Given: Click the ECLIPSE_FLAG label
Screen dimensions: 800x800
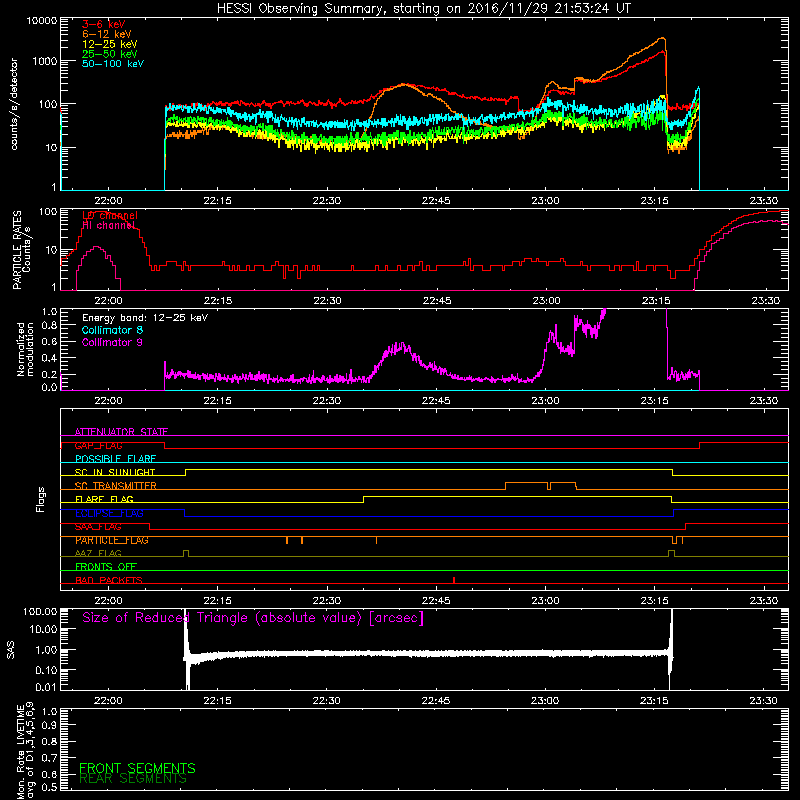Looking at the screenshot, I should (109, 513).
